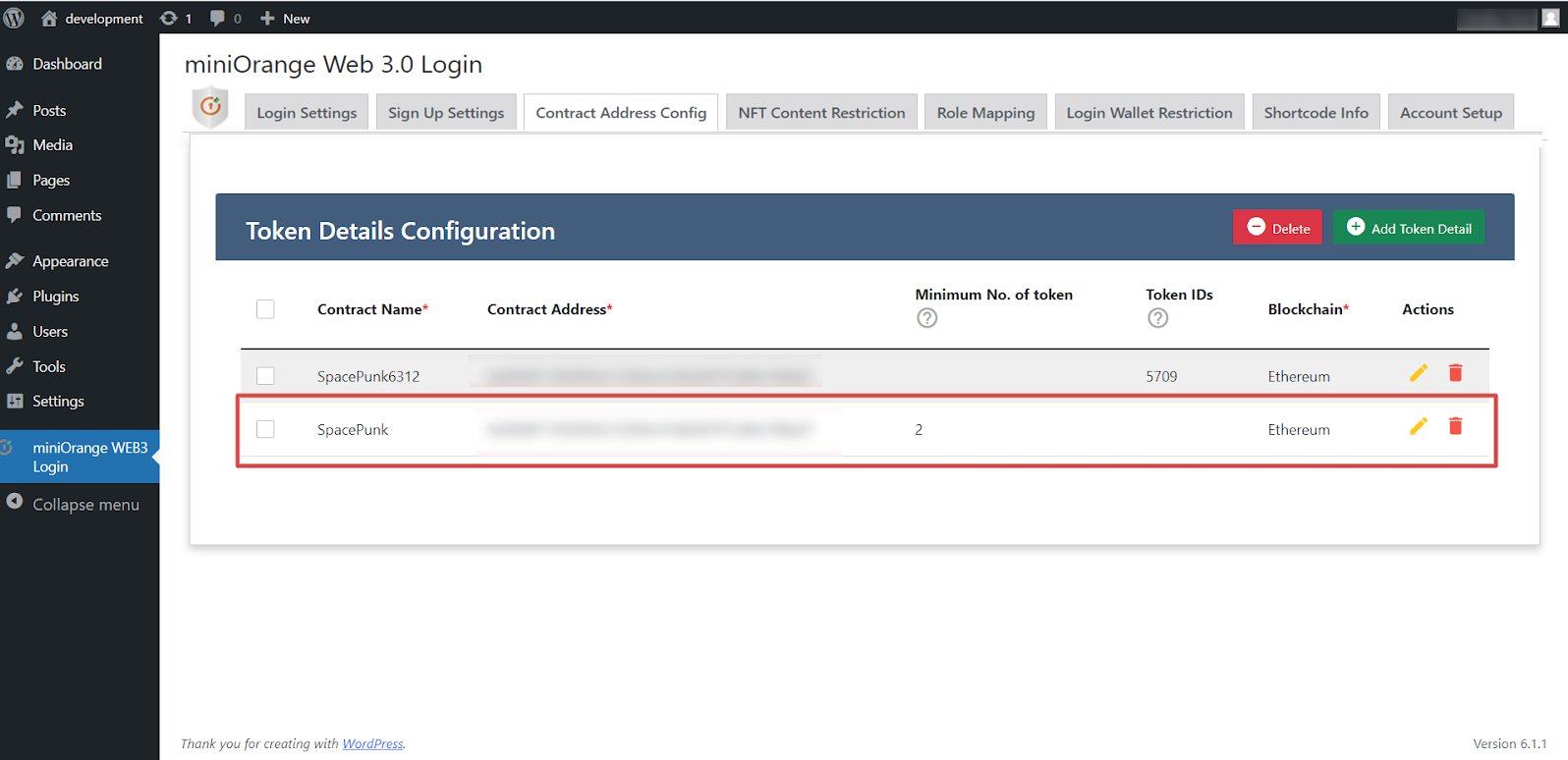View the Shortcode Info tab
This screenshot has height=760, width=1568.
[x=1316, y=112]
